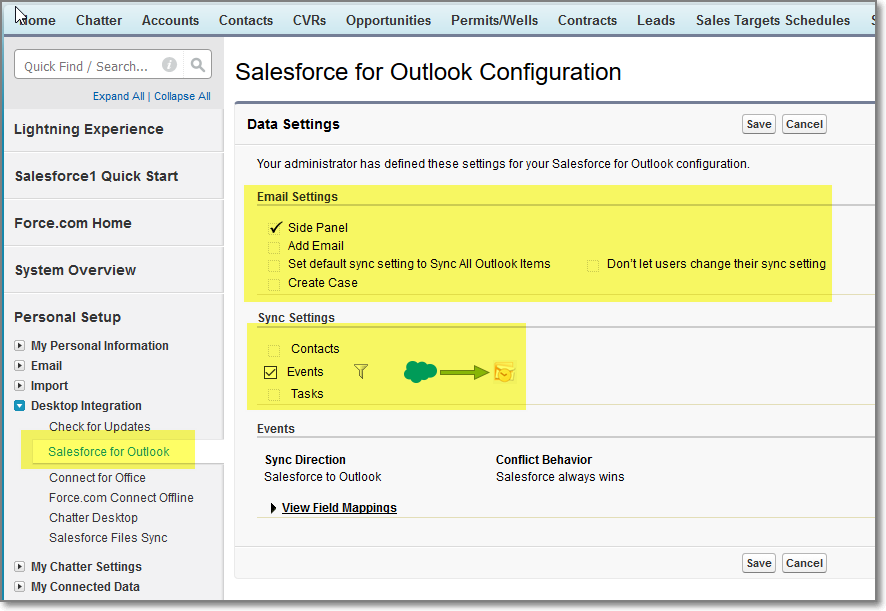
Task: Check Don't let users change their sync setting
Action: pos(593,265)
